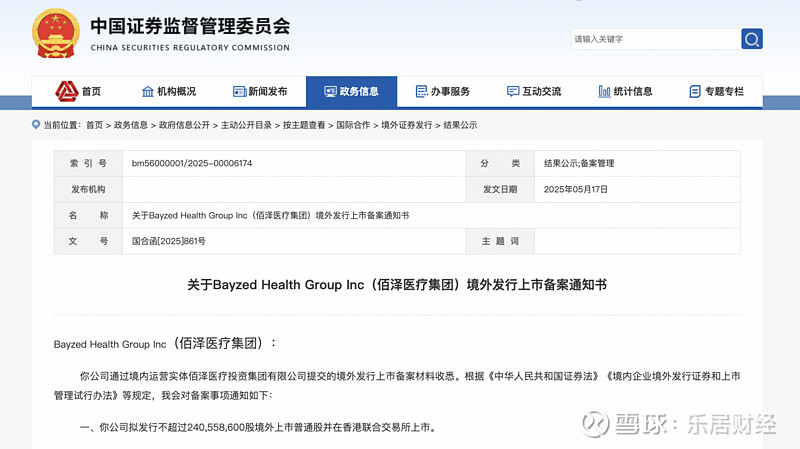
Task: Click the paragraph beginning 你公司通过境内运营实体
Action: click(397, 386)
